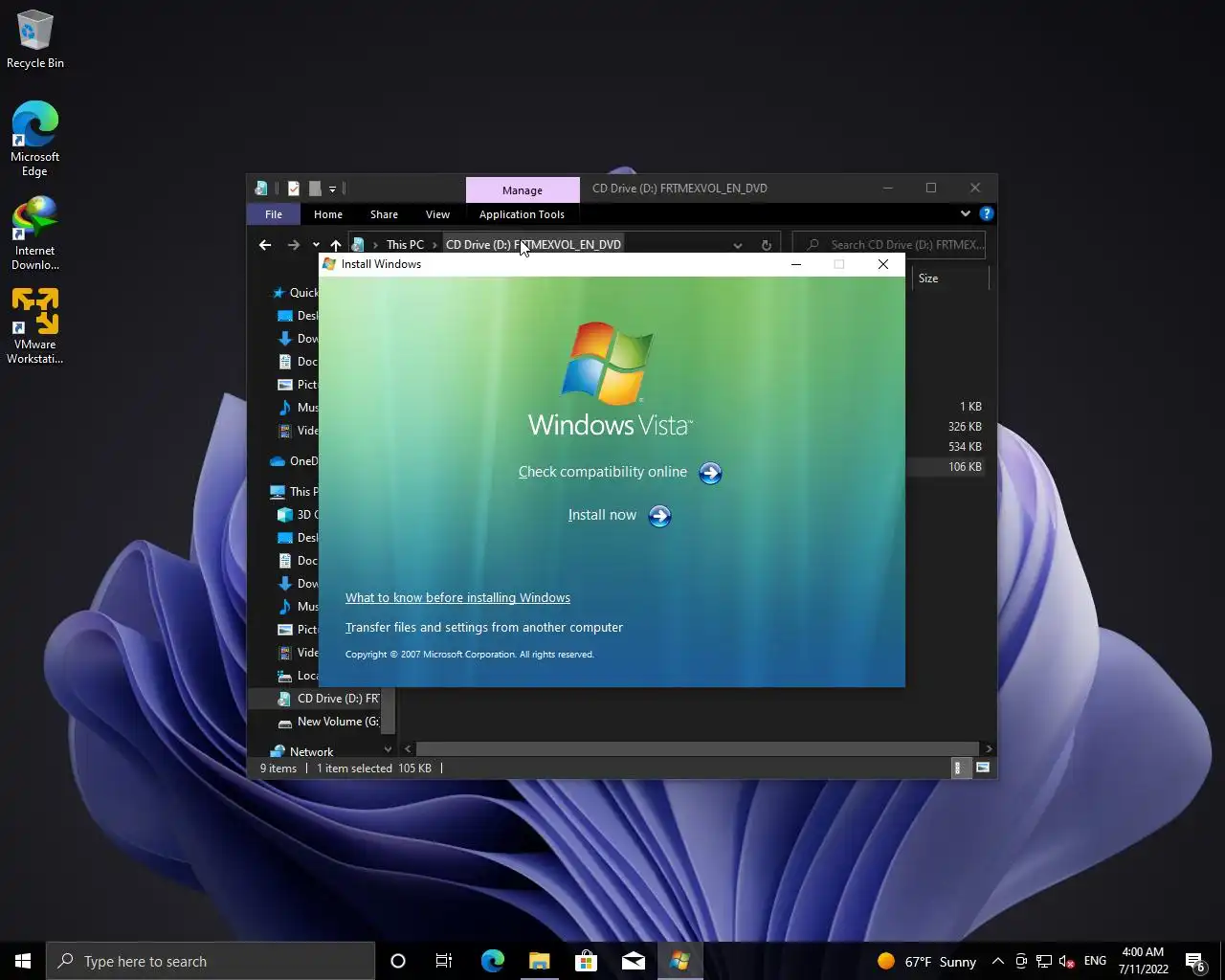This screenshot has height=980, width=1225.
Task: Click the Install Windows title bar icon
Action: pyautogui.click(x=329, y=264)
